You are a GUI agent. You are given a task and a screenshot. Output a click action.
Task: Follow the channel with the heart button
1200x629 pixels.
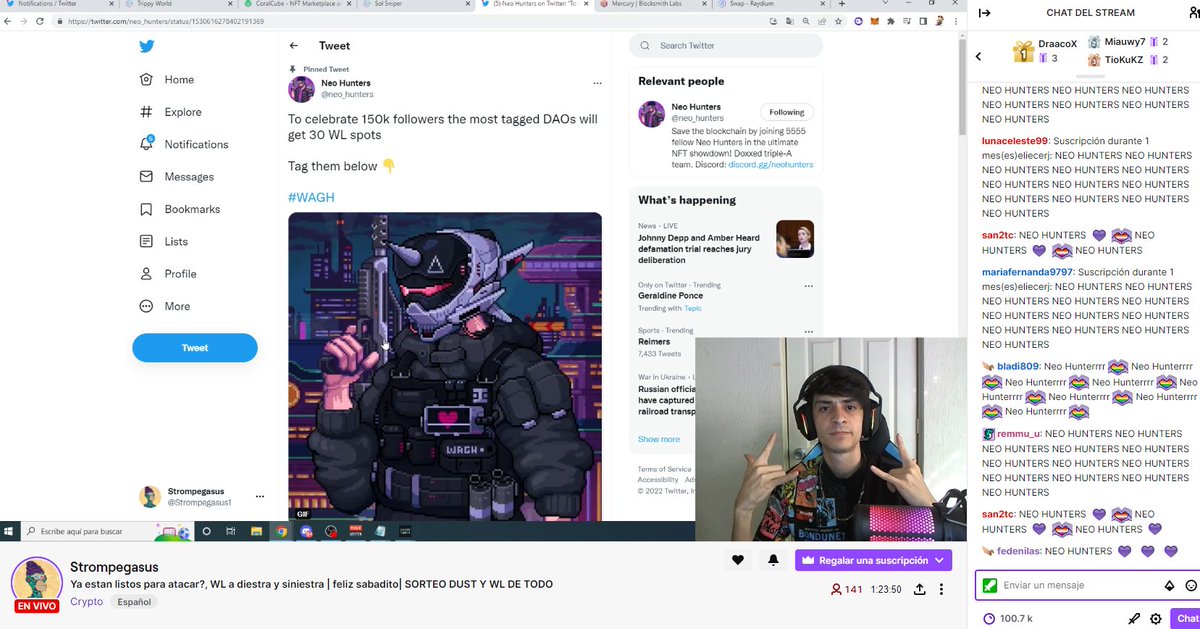[x=738, y=560]
